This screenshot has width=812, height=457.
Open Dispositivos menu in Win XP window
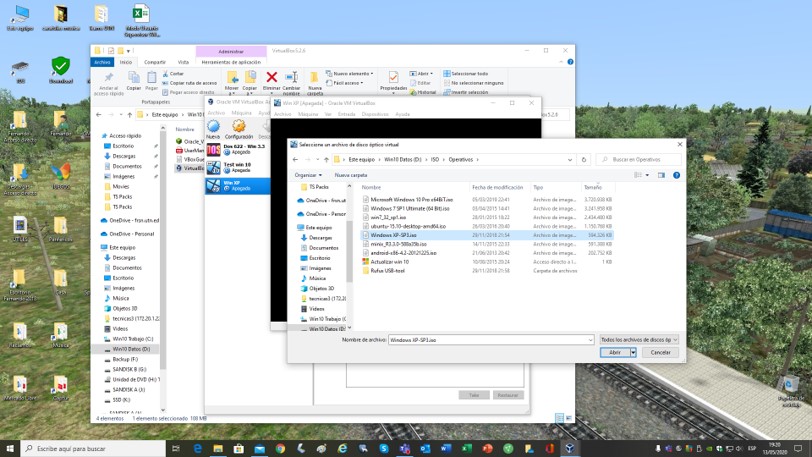[x=375, y=114]
